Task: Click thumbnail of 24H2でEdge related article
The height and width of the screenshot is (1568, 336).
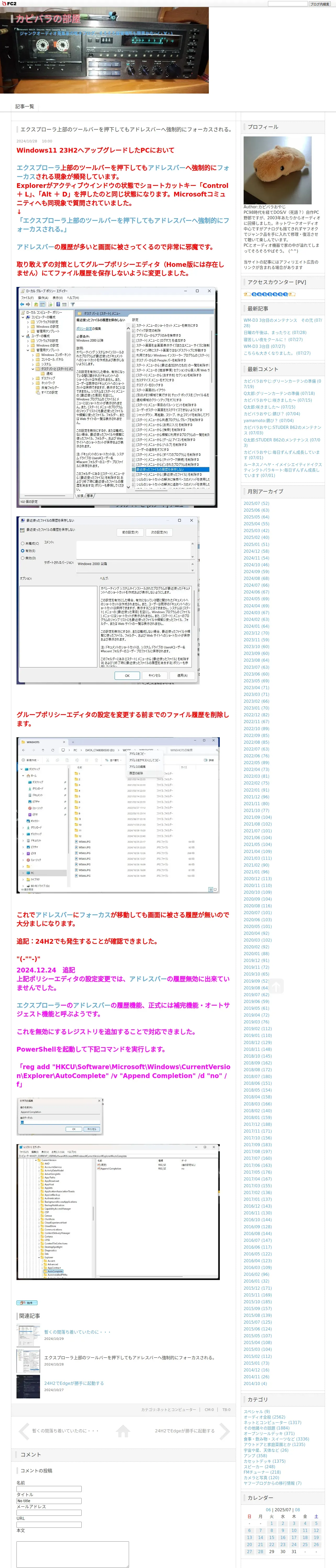Action: (x=28, y=1386)
